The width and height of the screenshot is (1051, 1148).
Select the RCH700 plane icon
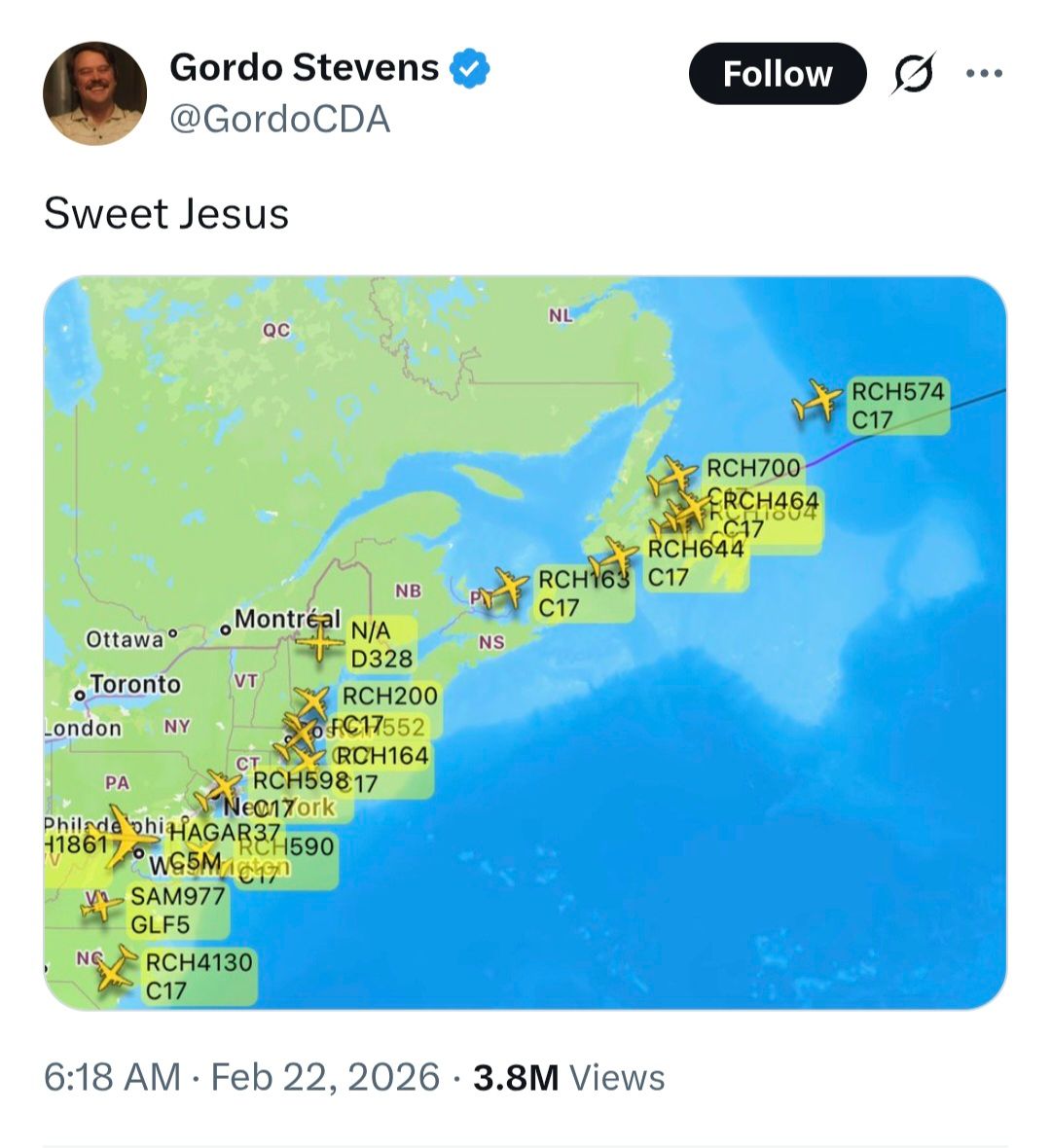(673, 477)
